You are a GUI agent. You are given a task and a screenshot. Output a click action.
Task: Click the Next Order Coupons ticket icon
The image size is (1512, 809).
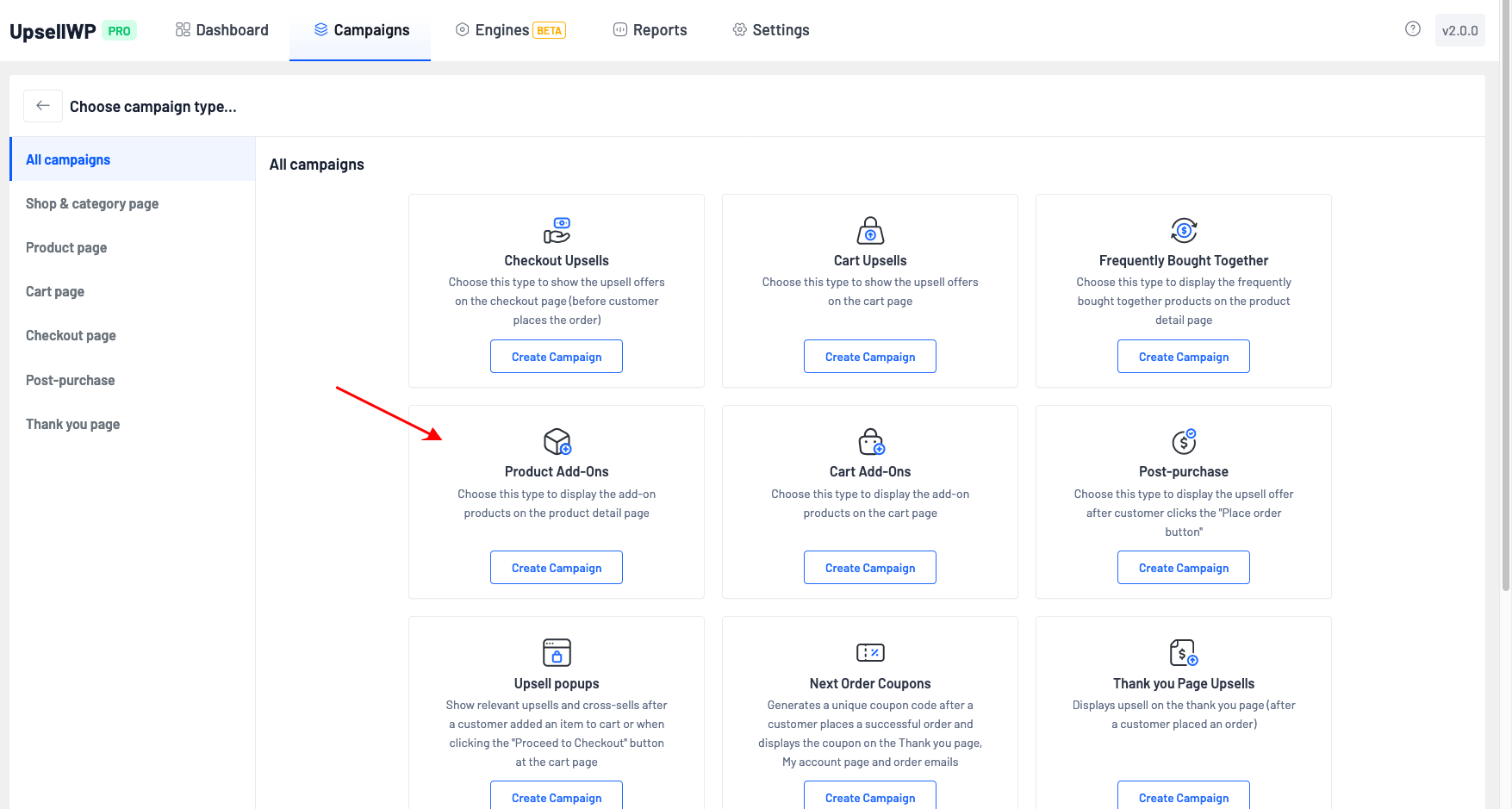pyautogui.click(x=870, y=652)
